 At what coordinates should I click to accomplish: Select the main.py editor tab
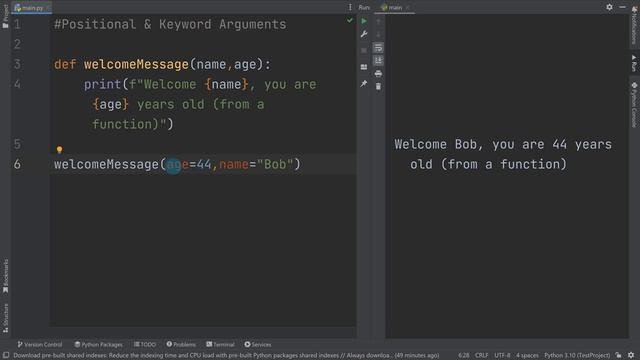click(31, 7)
